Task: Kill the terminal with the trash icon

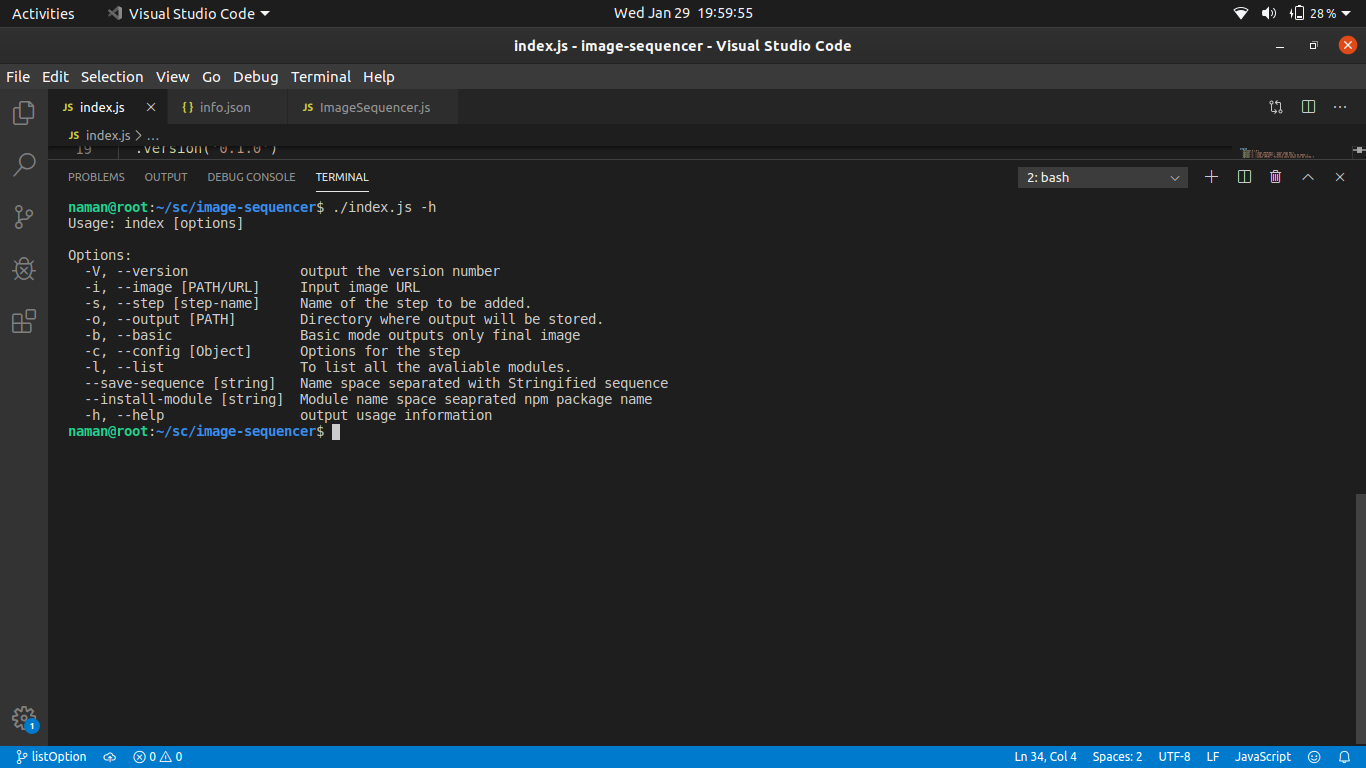Action: [1275, 177]
